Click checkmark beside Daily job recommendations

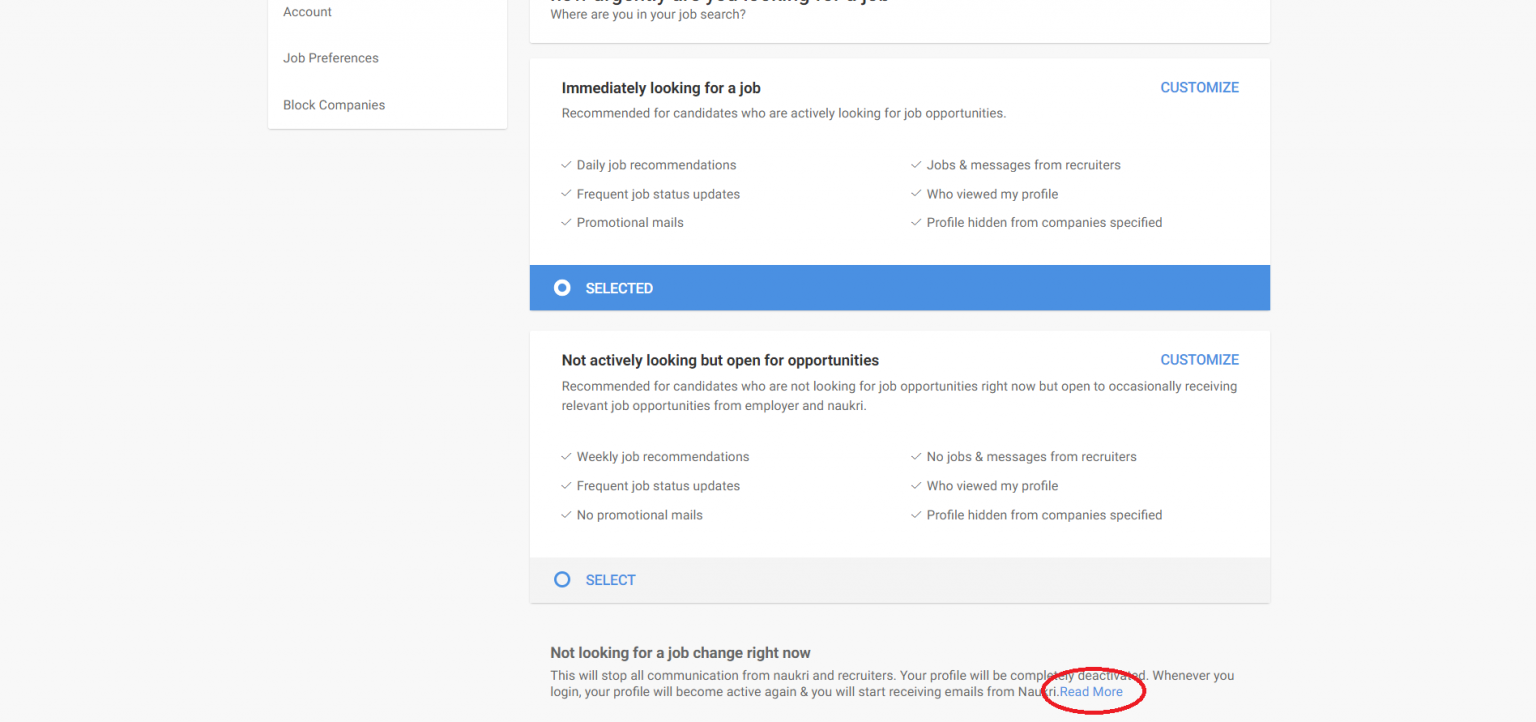(566, 164)
